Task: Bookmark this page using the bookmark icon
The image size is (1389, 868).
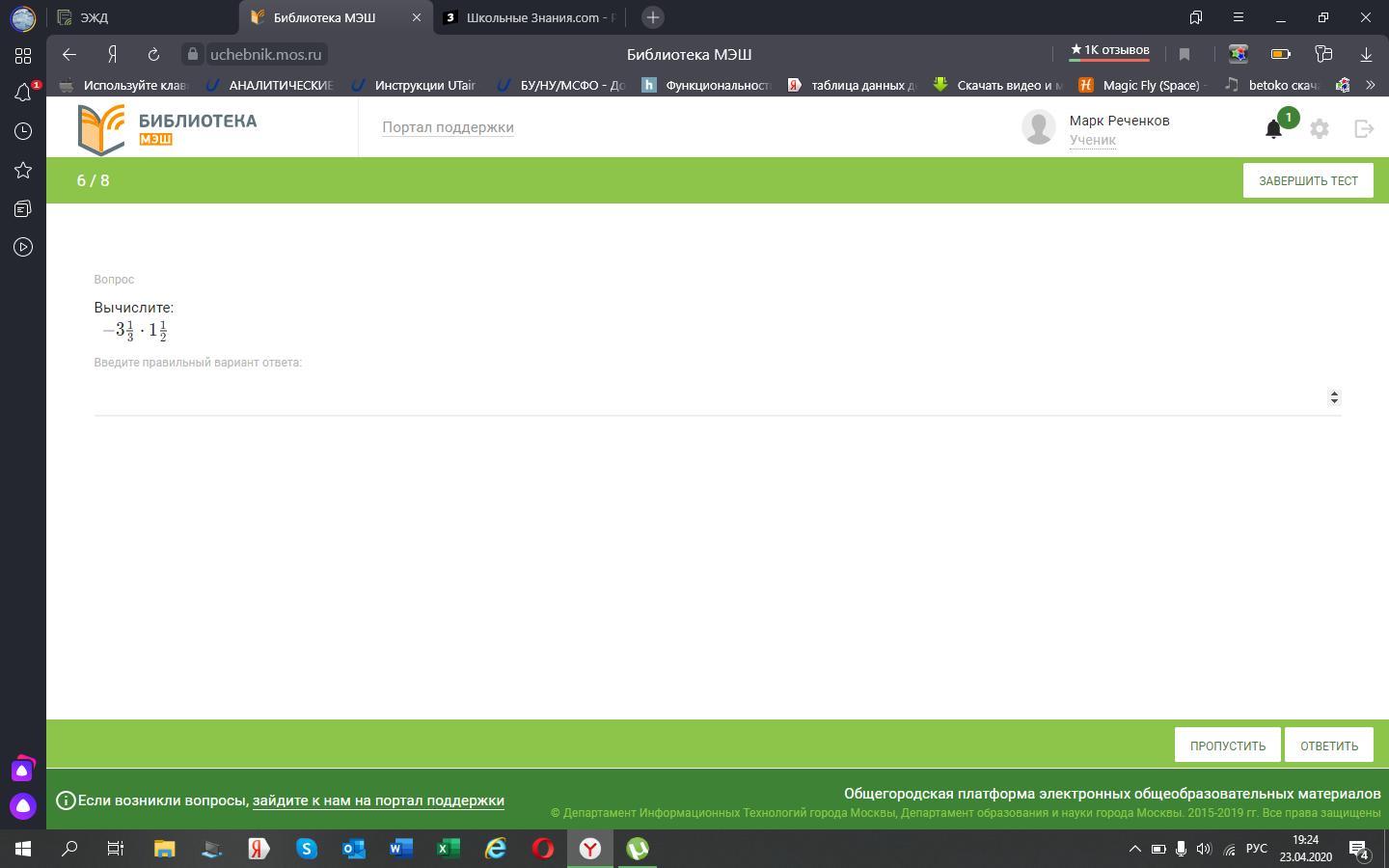Action: pyautogui.click(x=1185, y=54)
